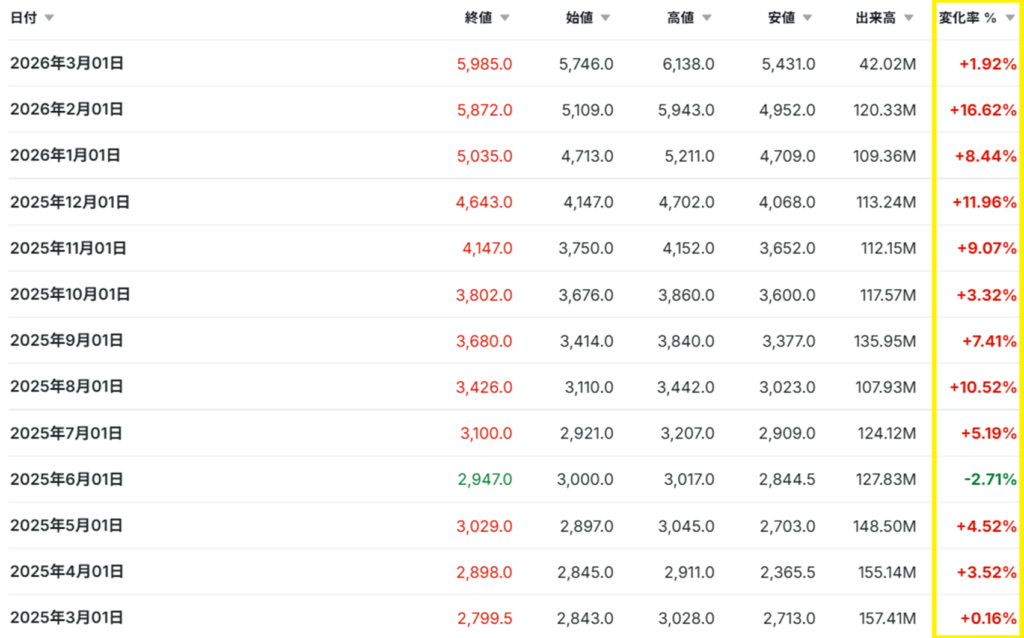Click the 2026年3月01日 date row
Screen dimensions: 1024x638
coord(67,63)
